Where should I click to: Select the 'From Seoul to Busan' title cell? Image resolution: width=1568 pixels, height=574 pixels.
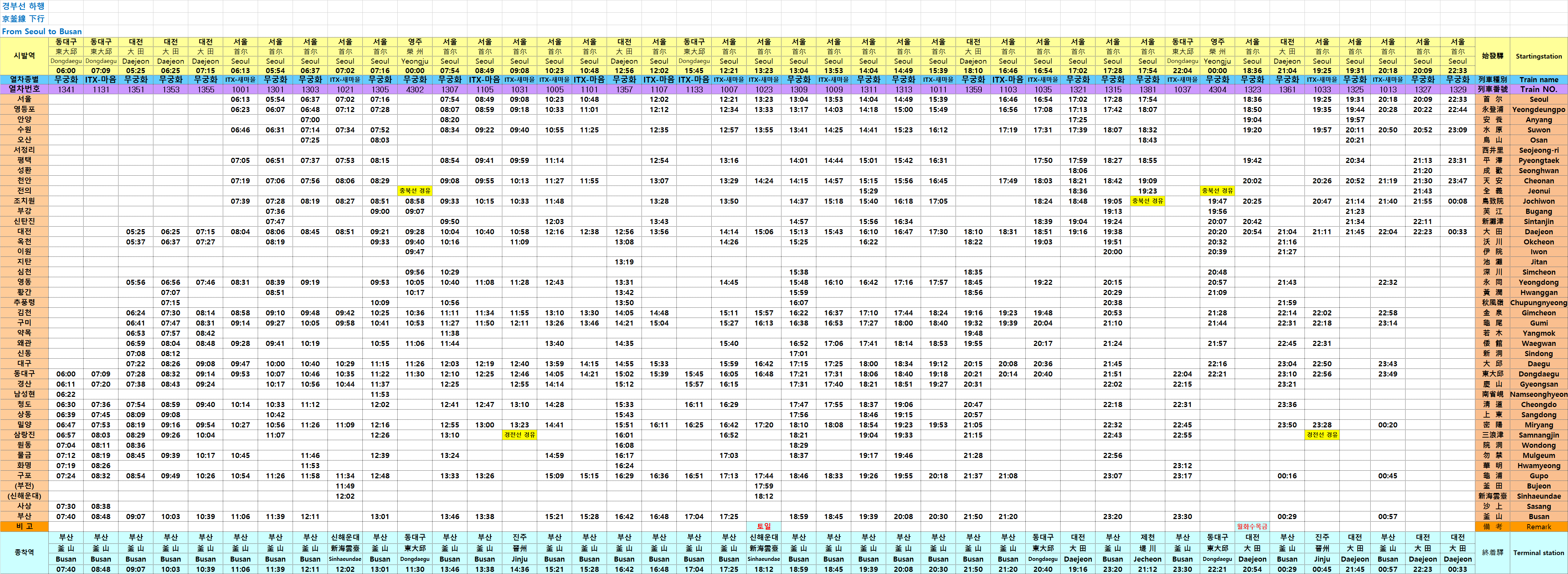pos(41,32)
